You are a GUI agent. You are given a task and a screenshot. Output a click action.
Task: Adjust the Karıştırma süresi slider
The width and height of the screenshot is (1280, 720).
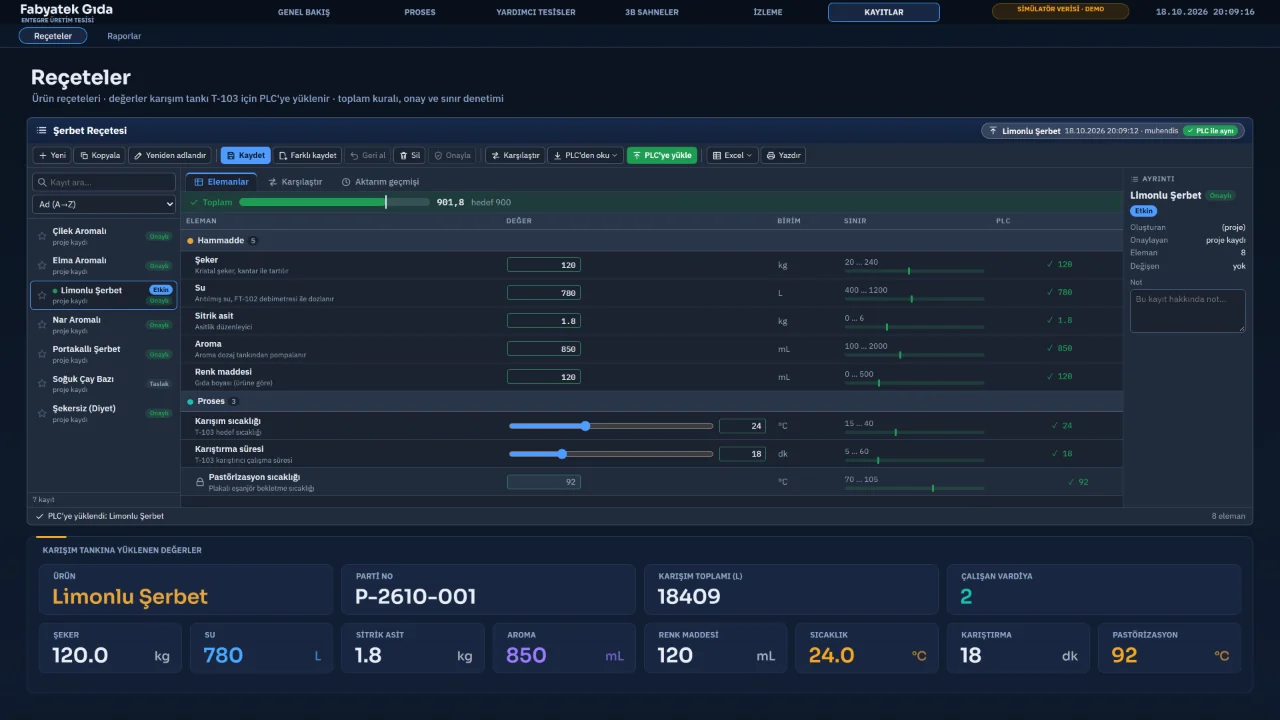[611, 454]
